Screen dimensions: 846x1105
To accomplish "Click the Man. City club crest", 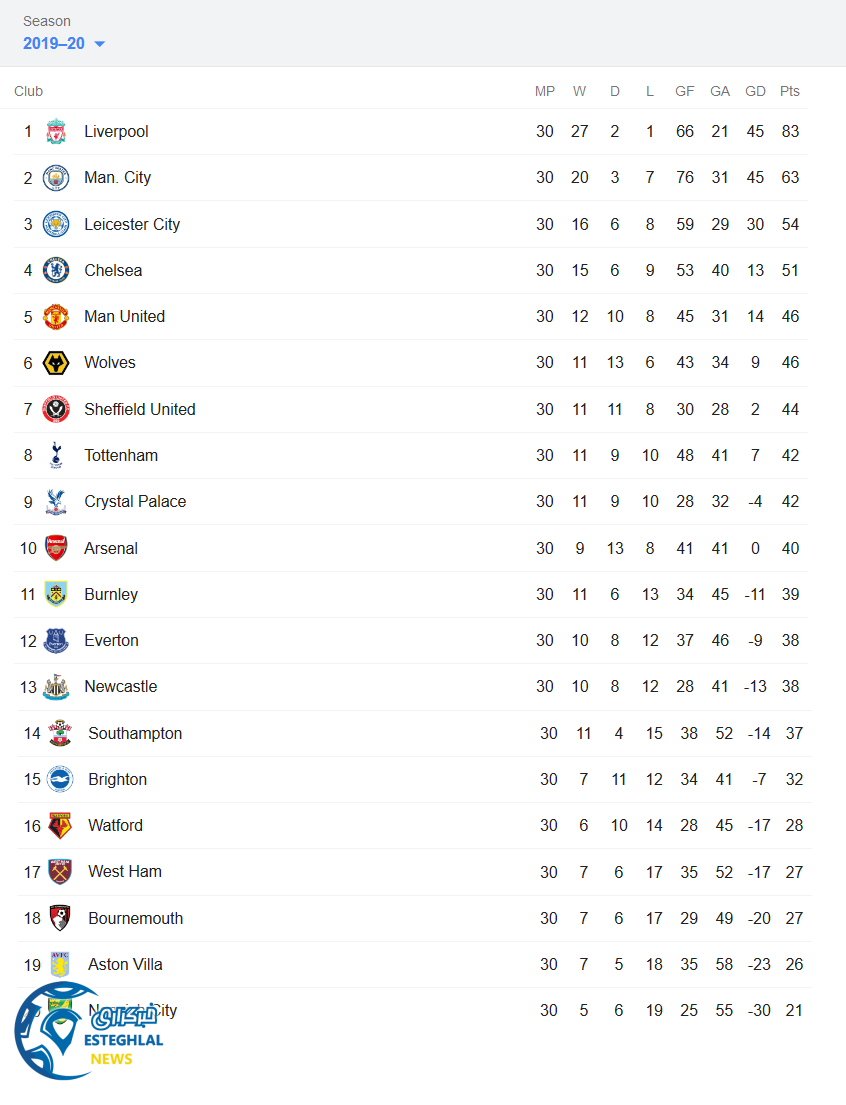I will [56, 178].
